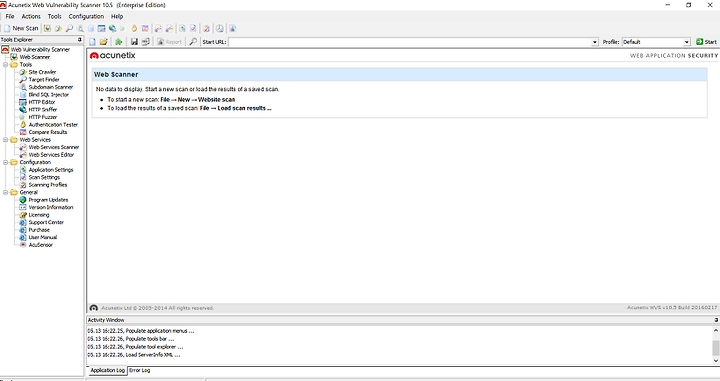Open Web Scanner from the top toolbar icon
Screen dimensions: 720x381
[x=47, y=28]
